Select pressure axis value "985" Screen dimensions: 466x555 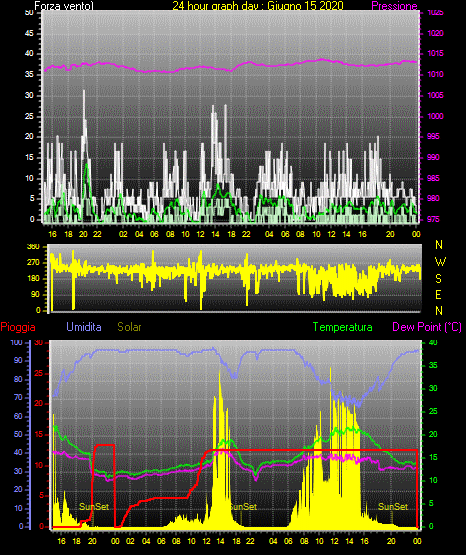point(433,178)
